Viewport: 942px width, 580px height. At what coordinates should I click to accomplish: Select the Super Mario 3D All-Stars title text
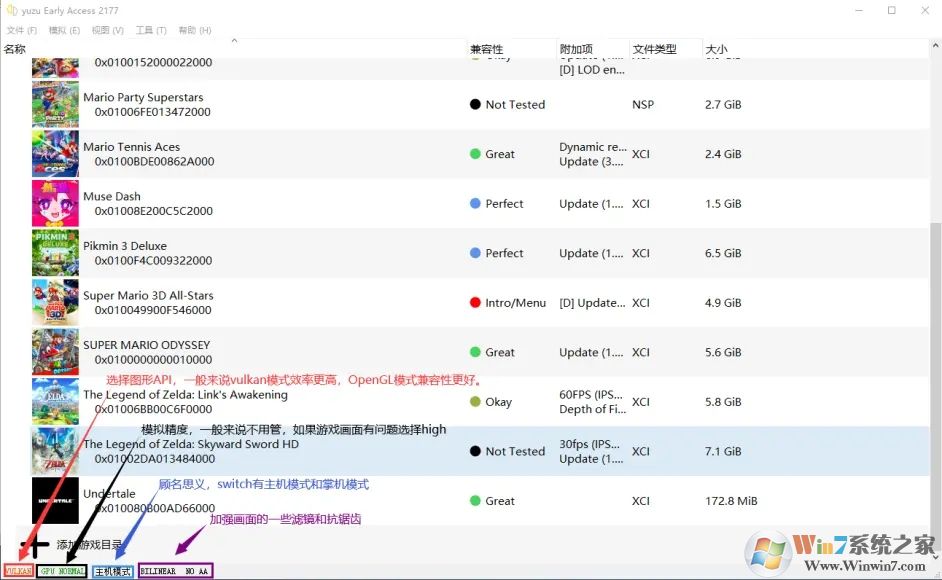[x=148, y=295]
